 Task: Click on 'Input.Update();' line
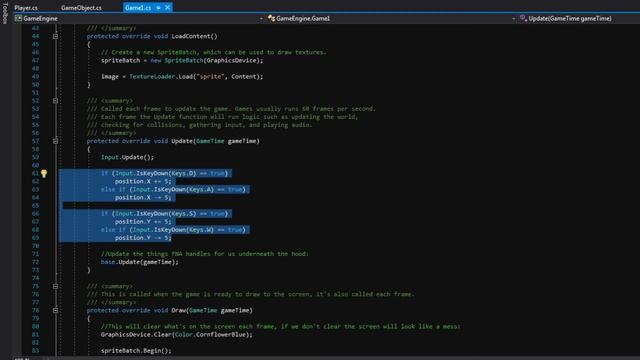point(127,157)
